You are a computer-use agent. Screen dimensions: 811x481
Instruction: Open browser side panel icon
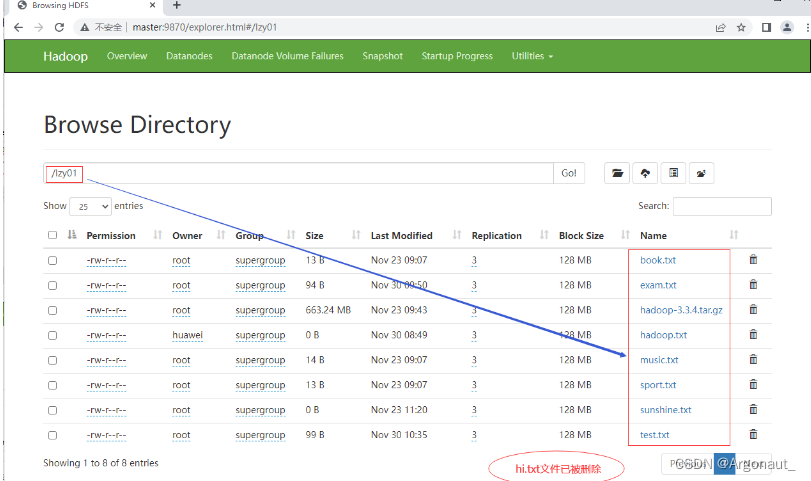(767, 27)
